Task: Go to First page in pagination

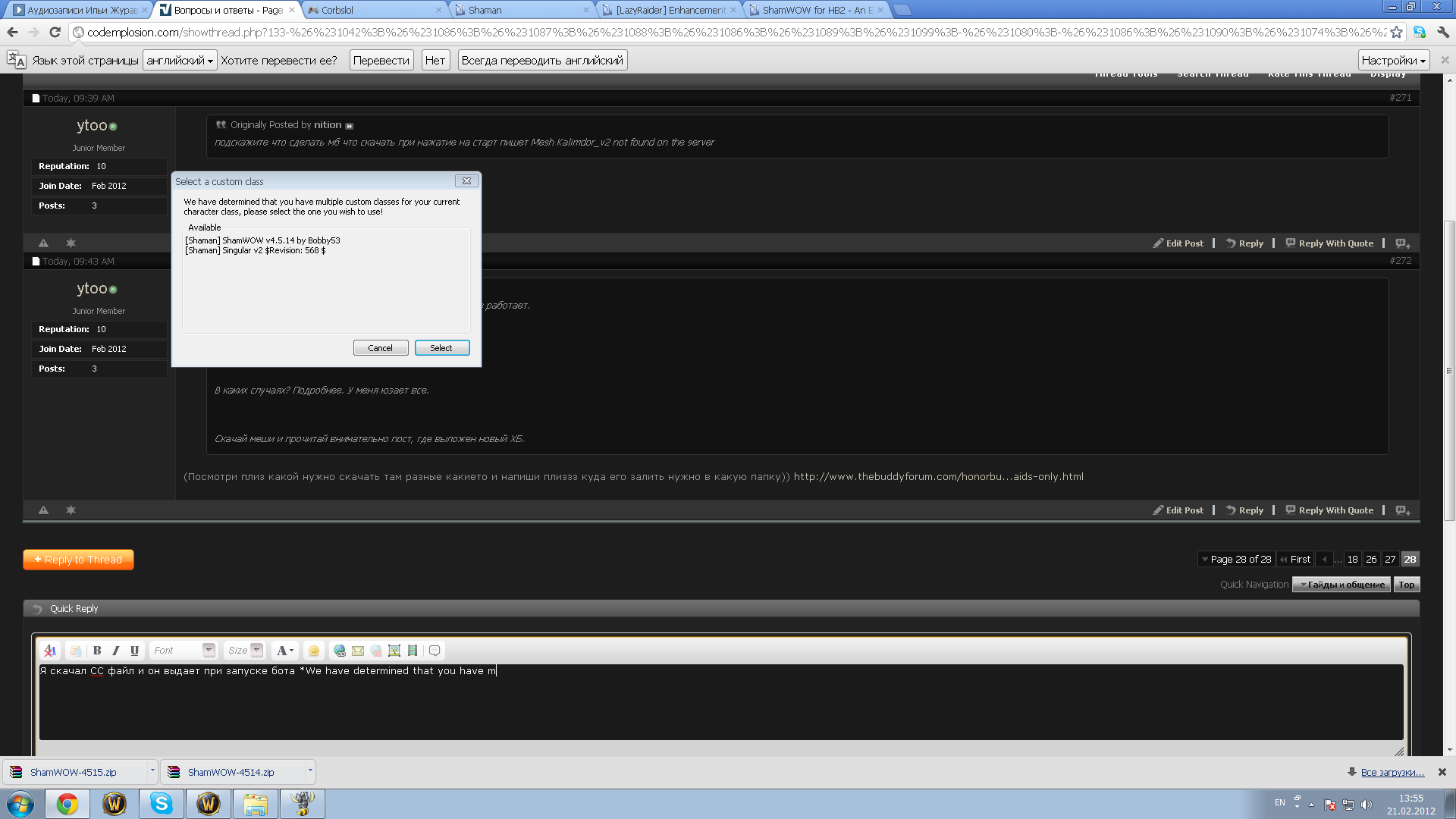Action: tap(1296, 560)
